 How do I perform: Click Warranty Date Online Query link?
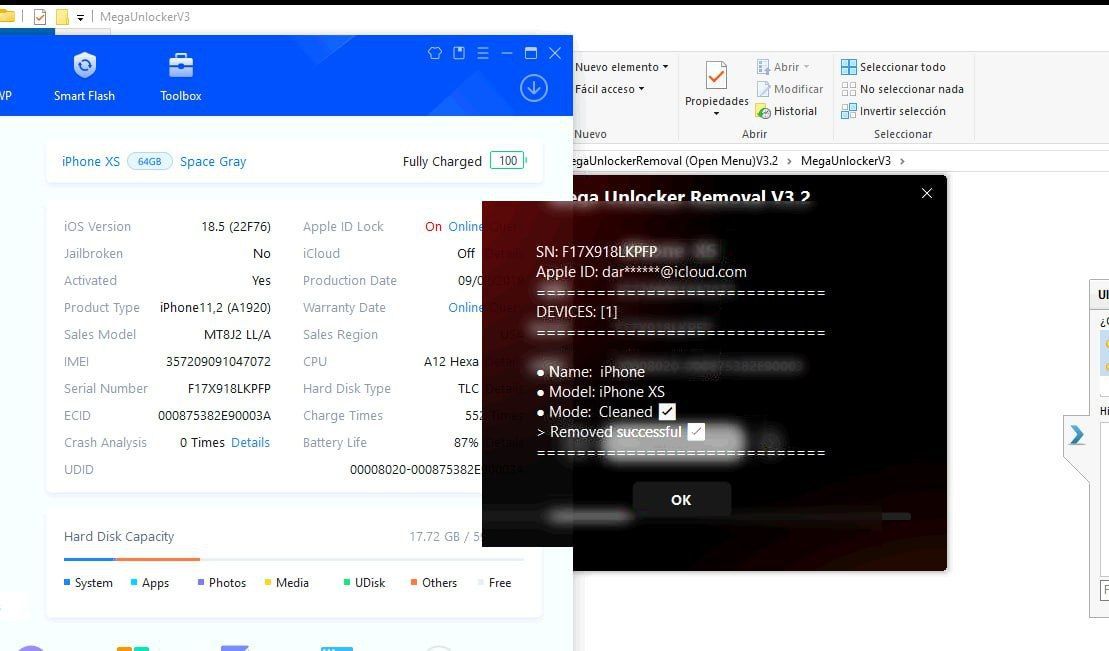[x=465, y=307]
